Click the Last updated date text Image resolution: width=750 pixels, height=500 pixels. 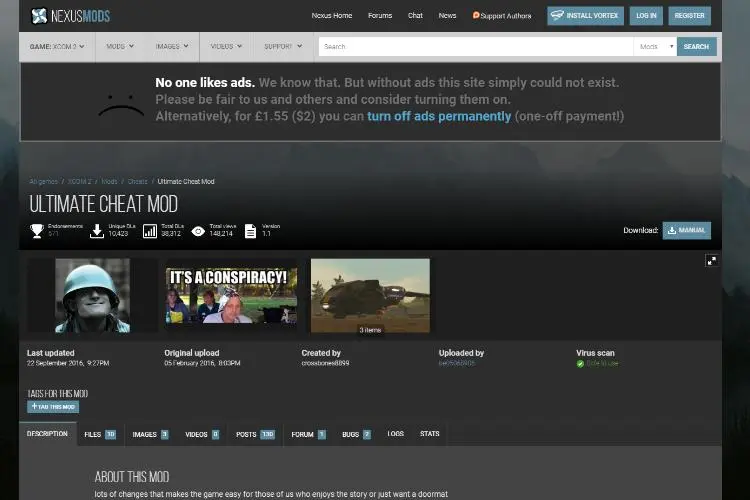(68, 363)
